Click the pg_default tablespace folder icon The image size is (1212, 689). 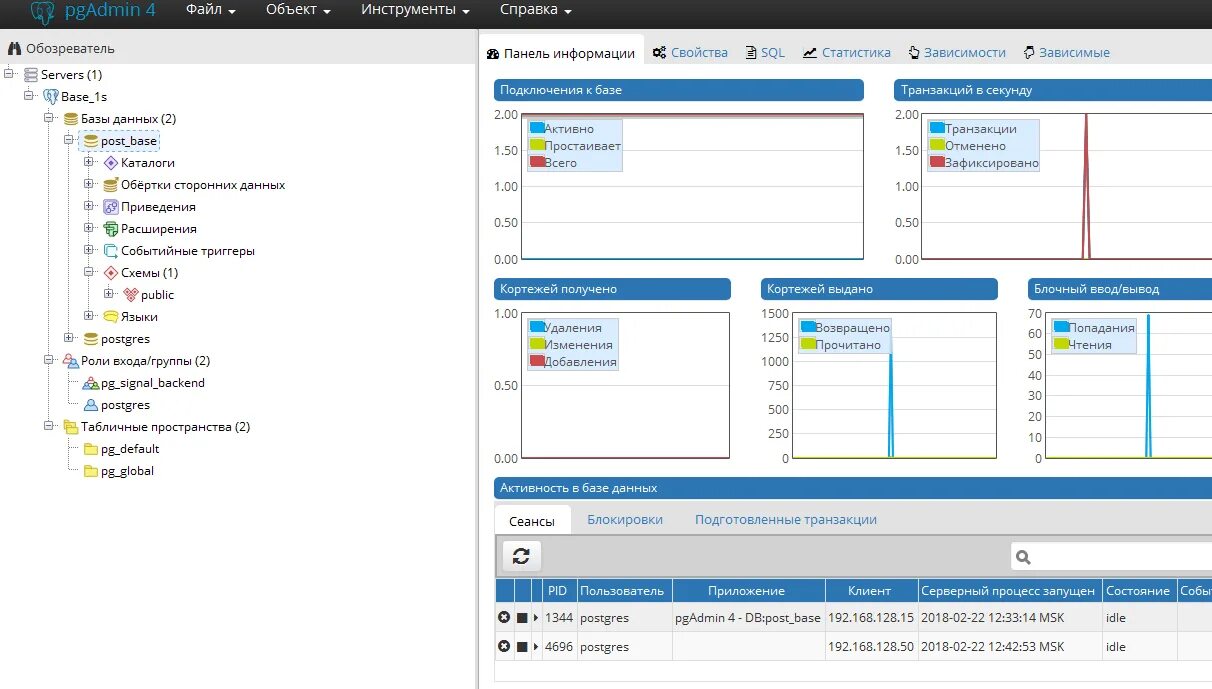coord(90,449)
